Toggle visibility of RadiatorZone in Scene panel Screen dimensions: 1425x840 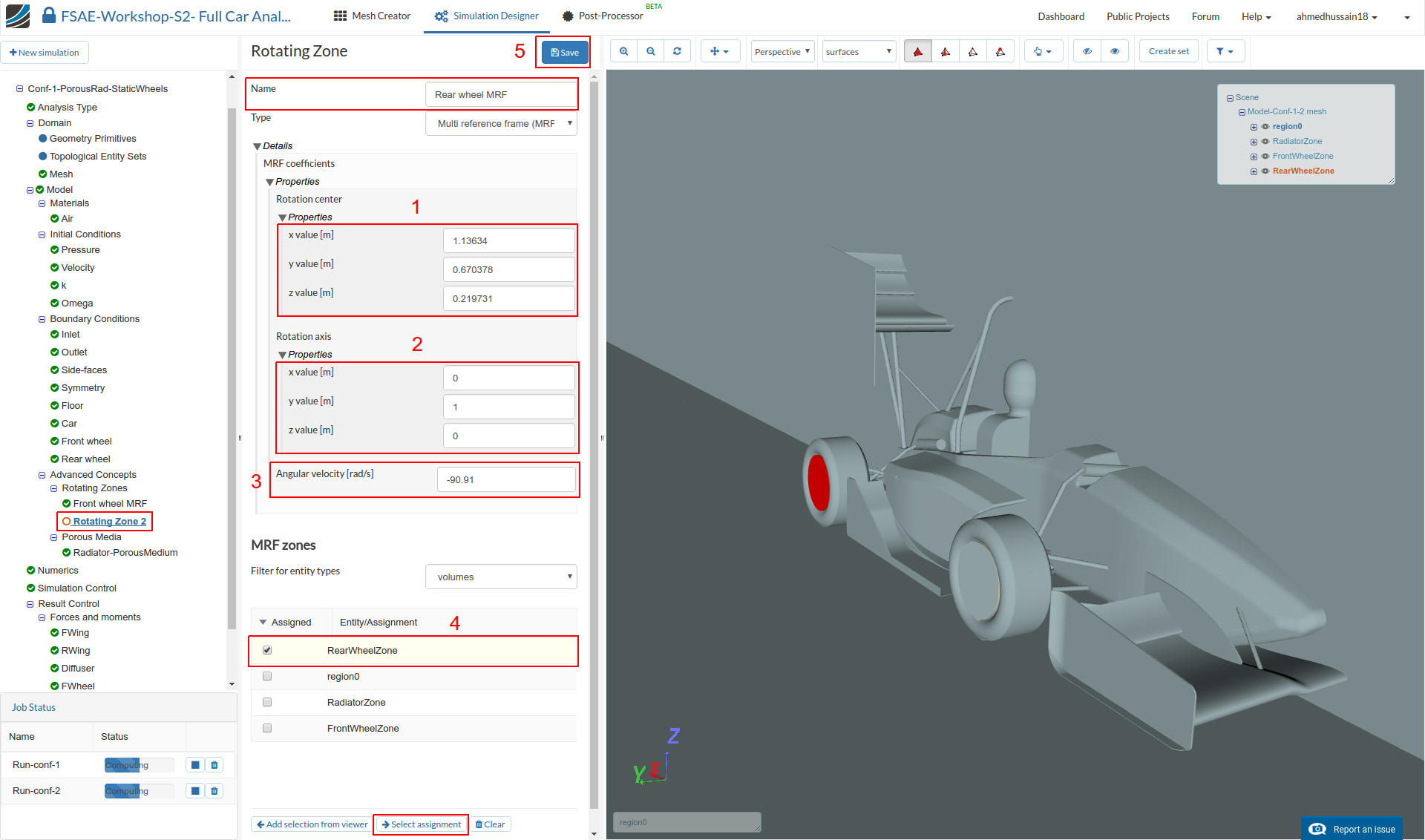point(1265,141)
